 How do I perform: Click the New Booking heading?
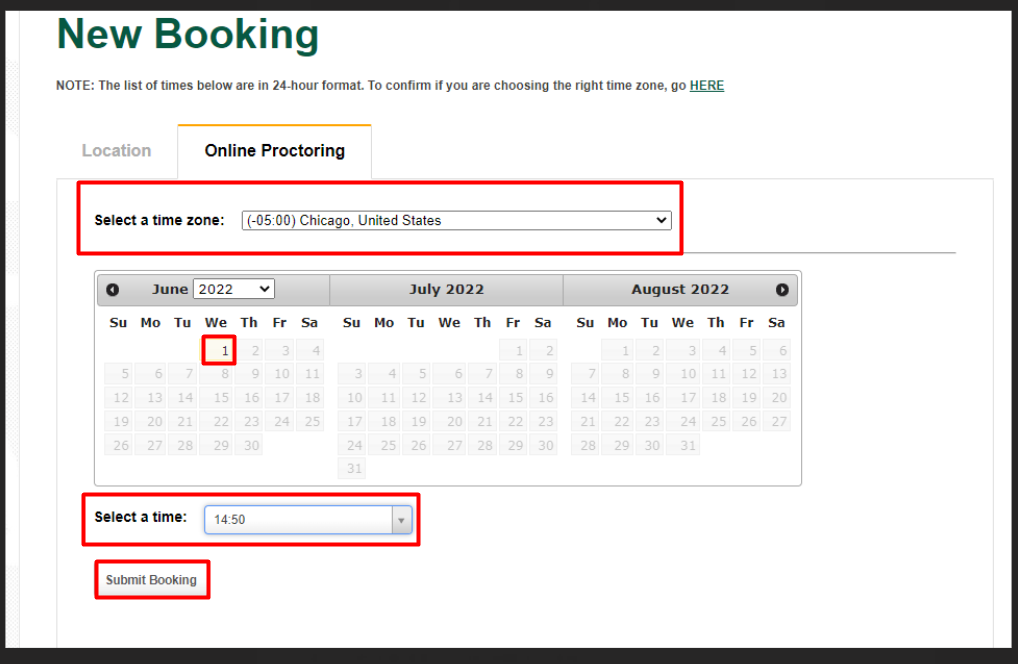(x=188, y=34)
